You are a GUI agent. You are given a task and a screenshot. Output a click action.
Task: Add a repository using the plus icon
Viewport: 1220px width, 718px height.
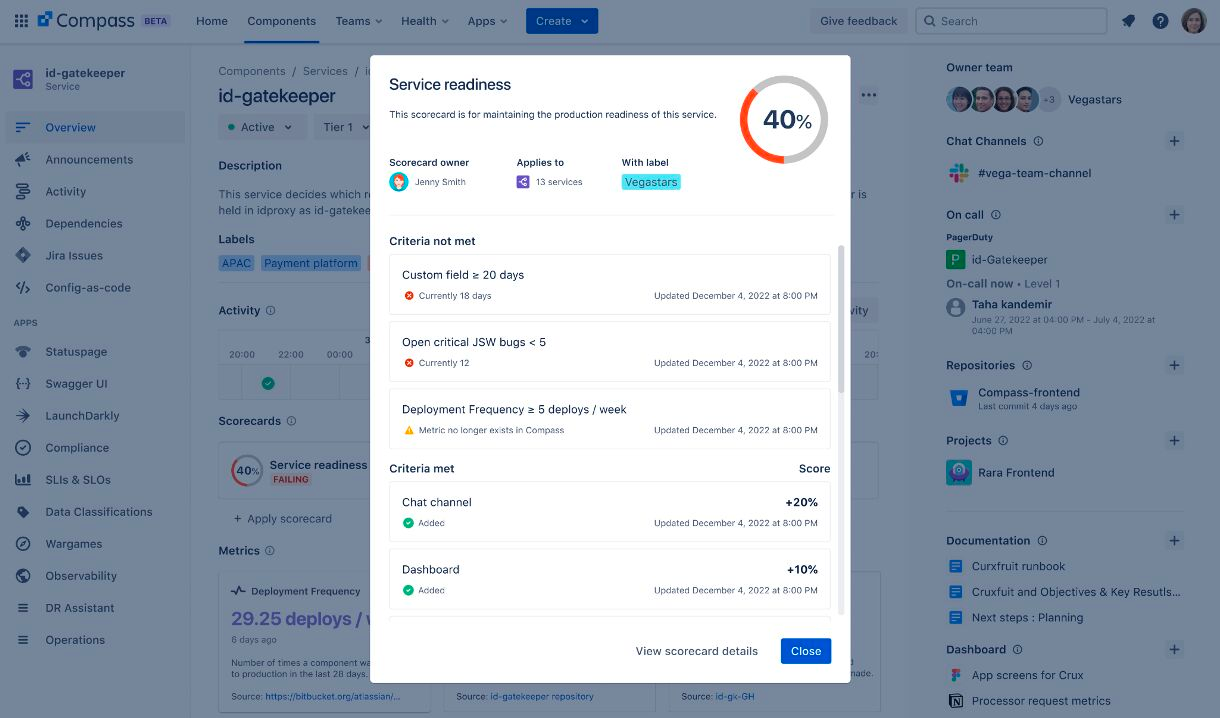pyautogui.click(x=1174, y=365)
